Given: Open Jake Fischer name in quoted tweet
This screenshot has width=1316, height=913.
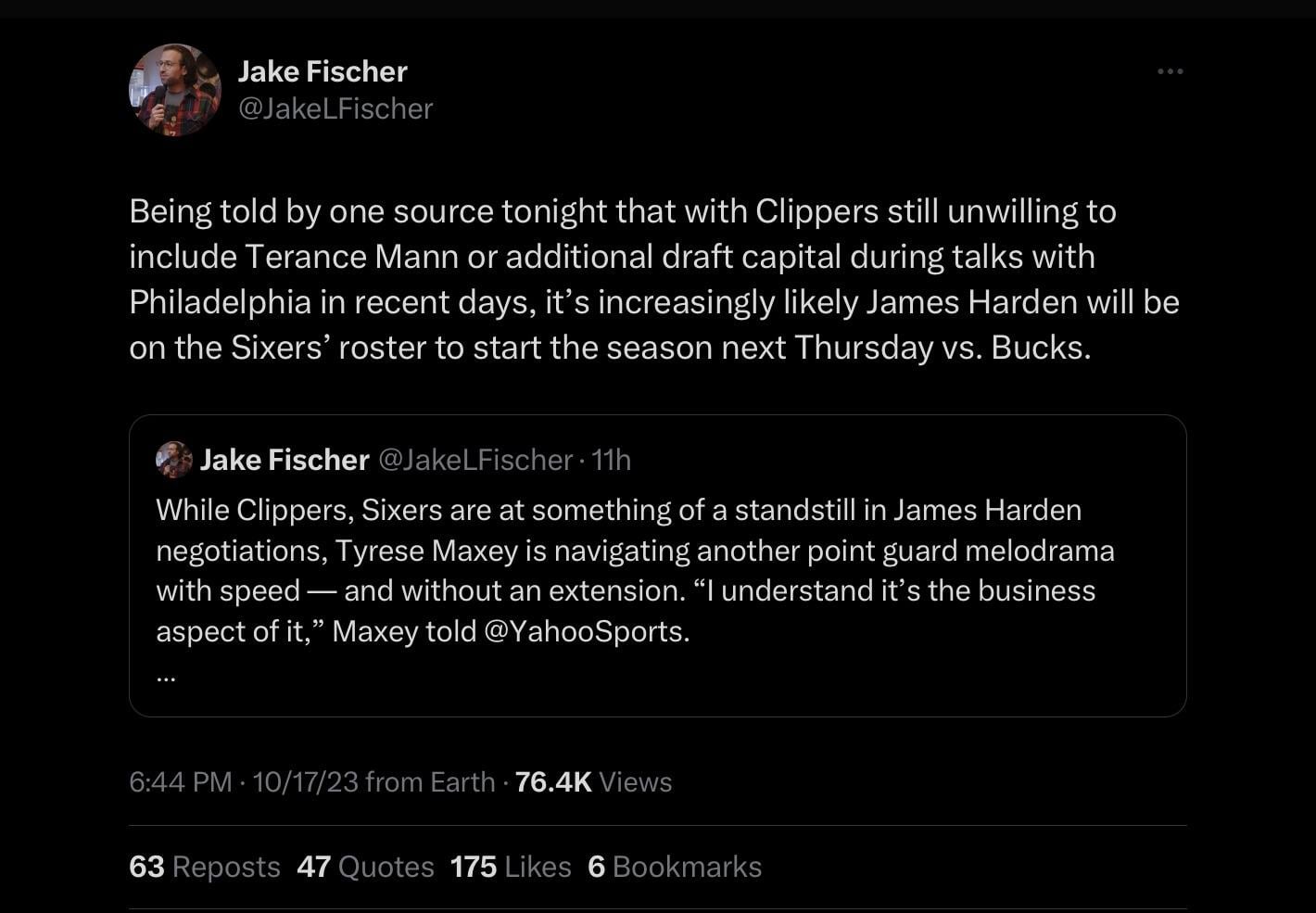Looking at the screenshot, I should pyautogui.click(x=285, y=460).
